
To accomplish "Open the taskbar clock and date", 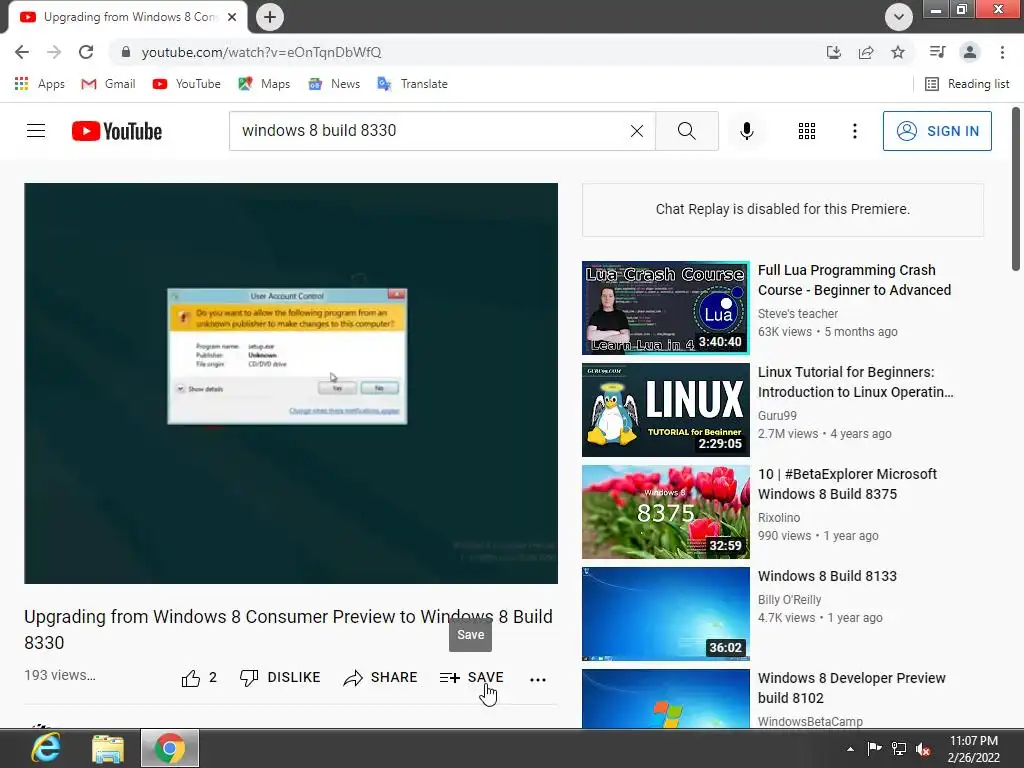I will pyautogui.click(x=974, y=749).
